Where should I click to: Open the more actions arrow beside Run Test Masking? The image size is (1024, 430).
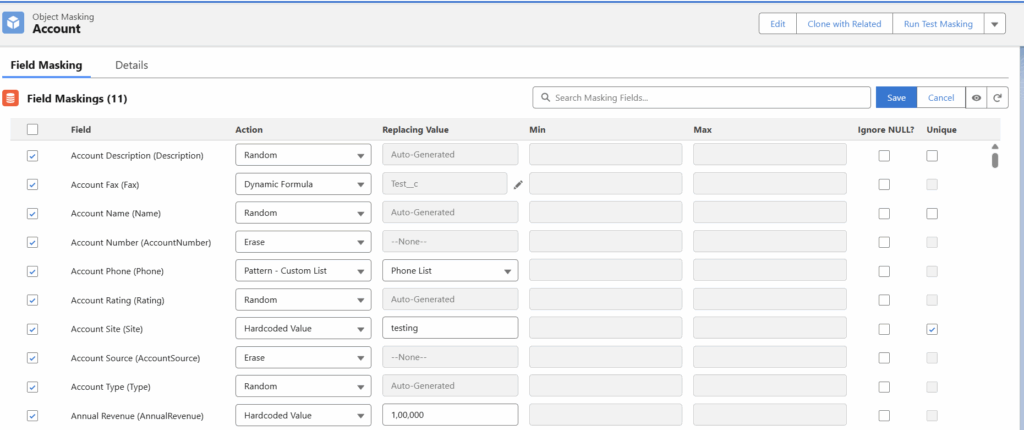tap(993, 24)
